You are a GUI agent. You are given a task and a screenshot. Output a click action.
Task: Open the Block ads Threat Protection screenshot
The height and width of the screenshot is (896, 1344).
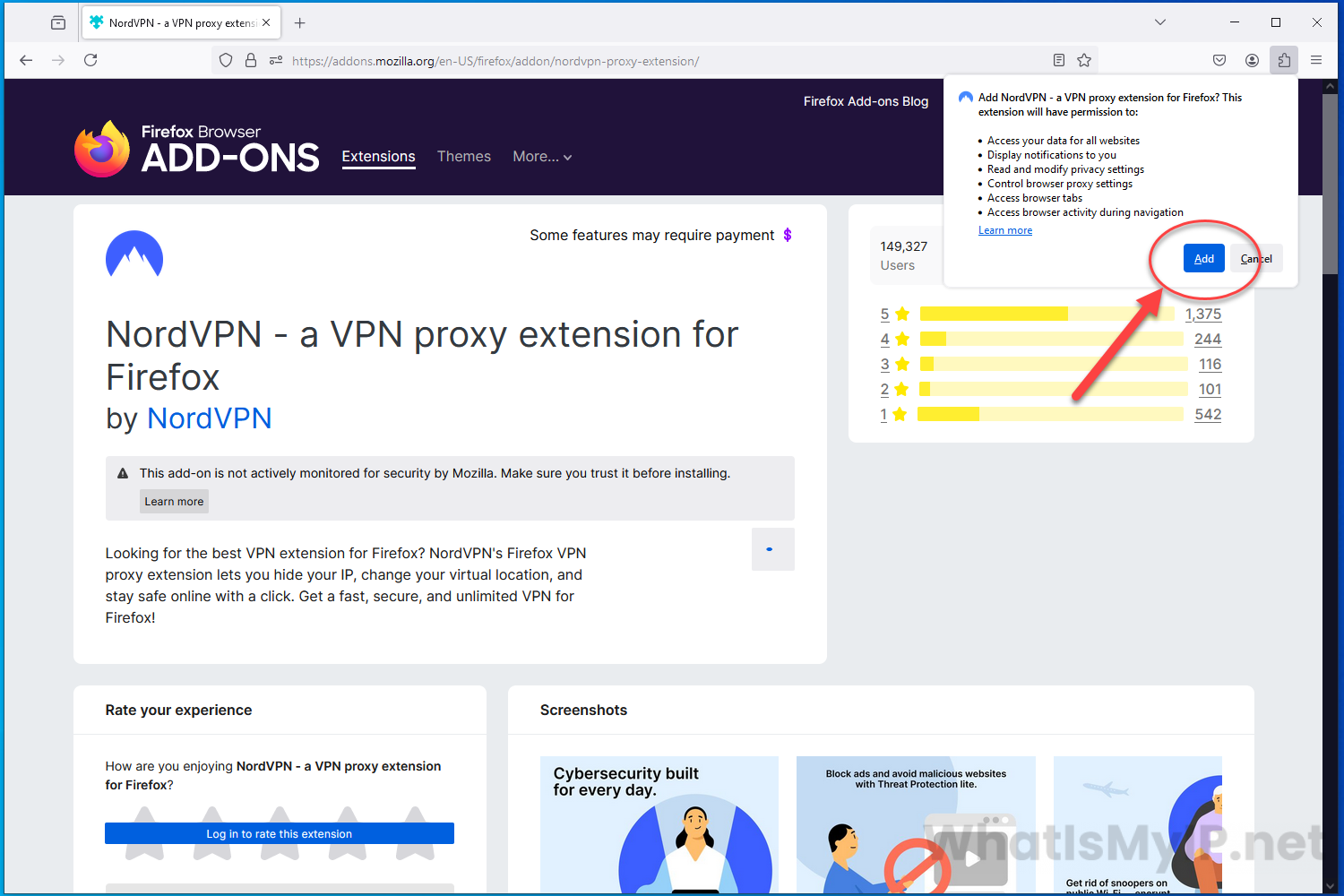[916, 824]
